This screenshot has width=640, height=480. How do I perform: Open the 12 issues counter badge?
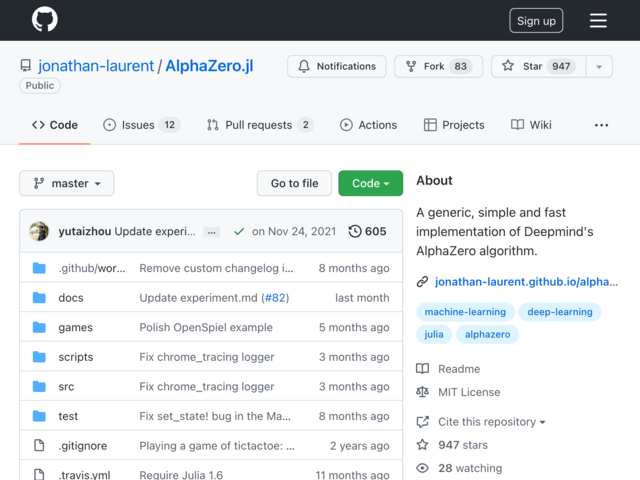[169, 124]
